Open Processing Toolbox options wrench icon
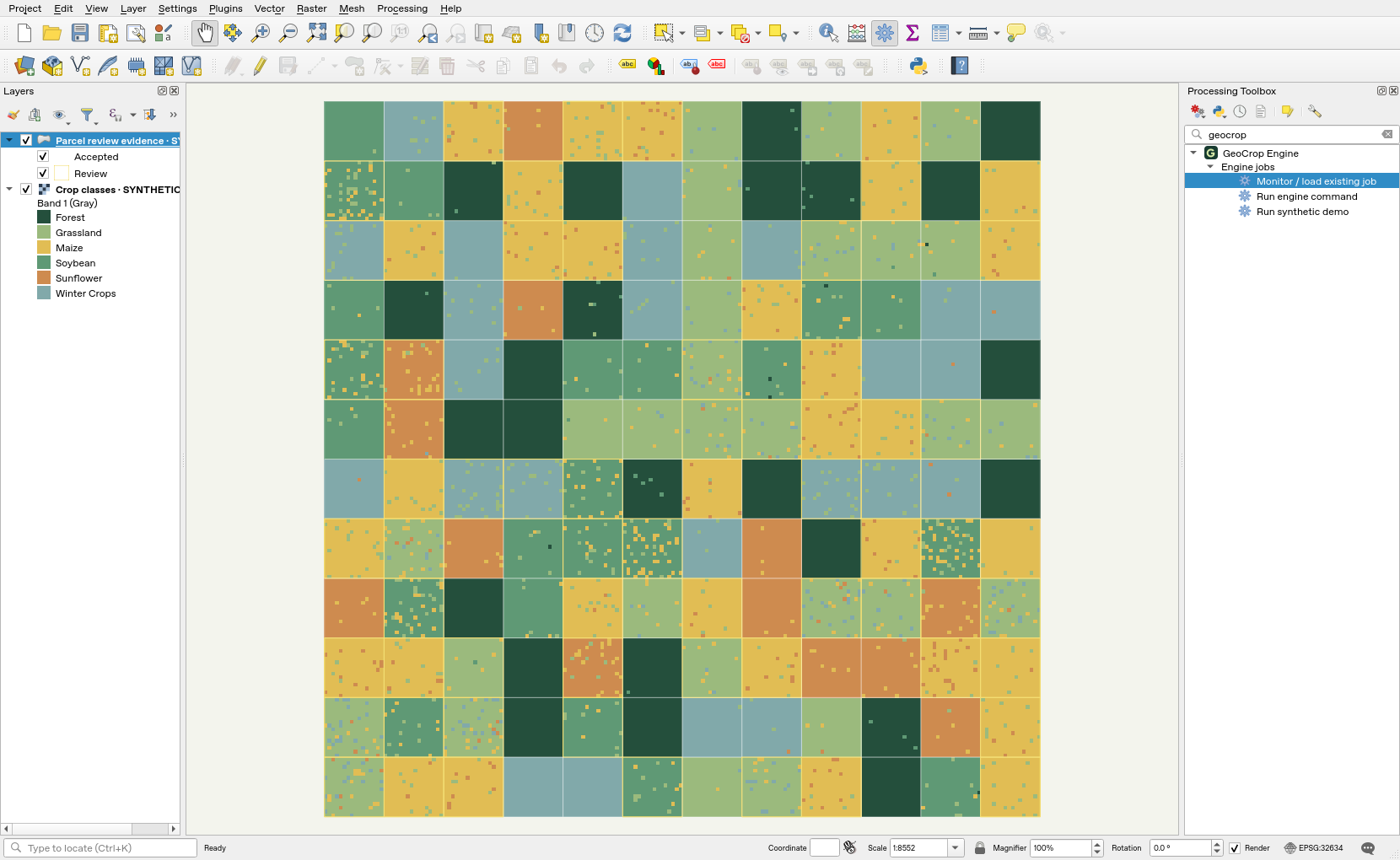The width and height of the screenshot is (1400, 860). pos(1315,111)
